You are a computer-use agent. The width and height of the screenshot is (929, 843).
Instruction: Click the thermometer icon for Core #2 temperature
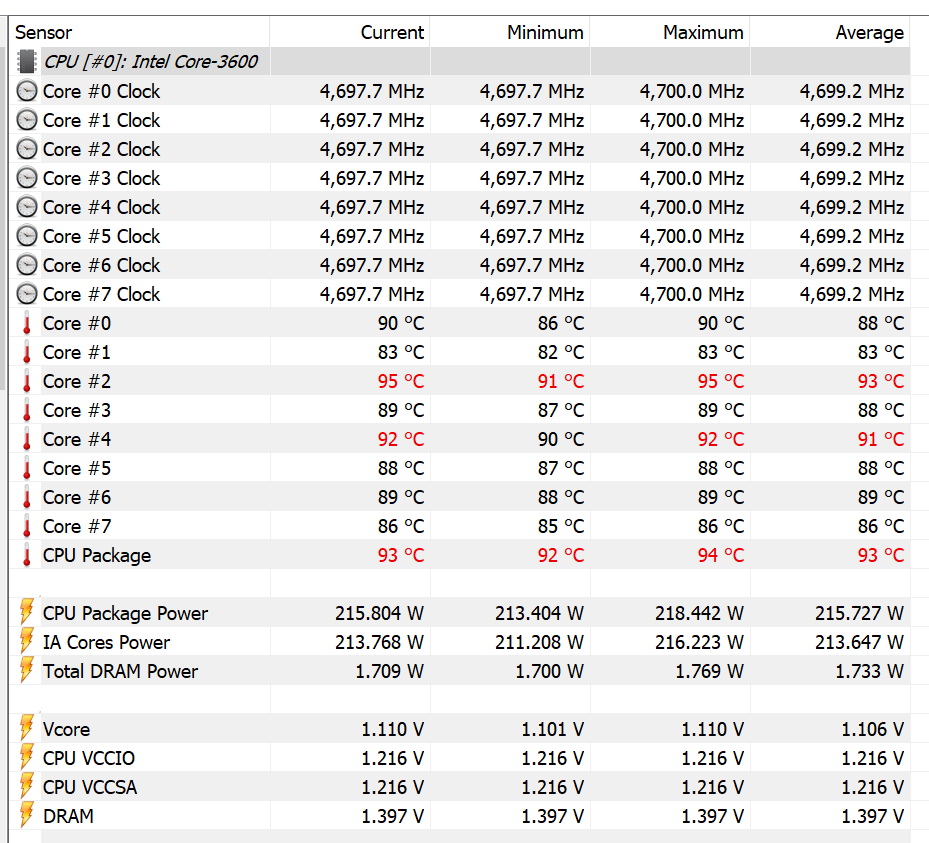[27, 382]
